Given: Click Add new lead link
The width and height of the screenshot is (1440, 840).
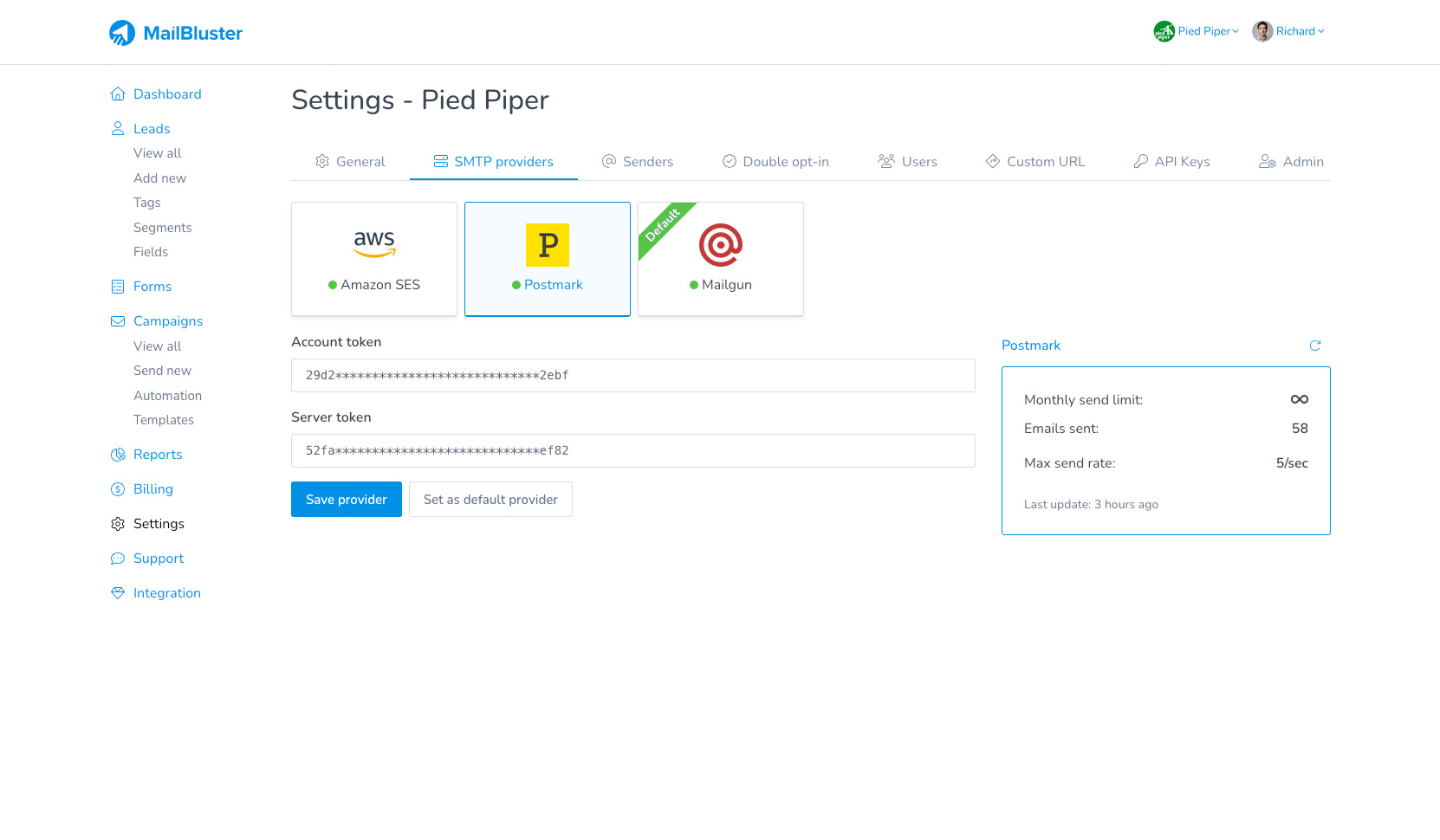Looking at the screenshot, I should (x=159, y=178).
